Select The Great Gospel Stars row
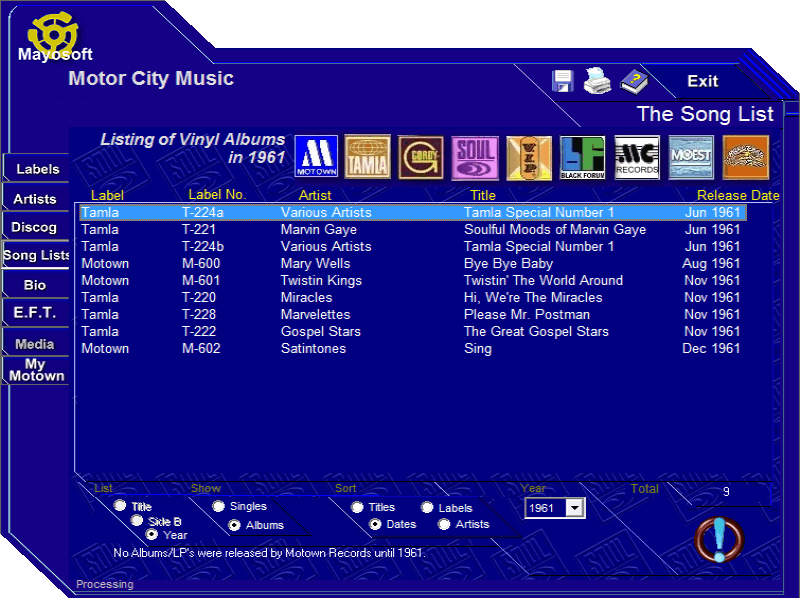The width and height of the screenshot is (800, 600). pos(413,332)
